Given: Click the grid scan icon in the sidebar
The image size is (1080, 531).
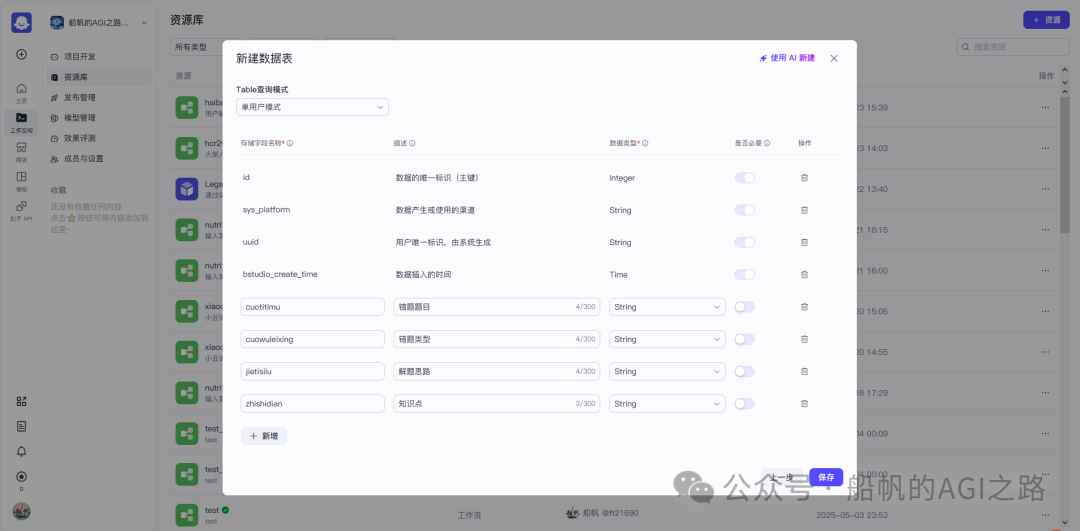Looking at the screenshot, I should [21, 402].
